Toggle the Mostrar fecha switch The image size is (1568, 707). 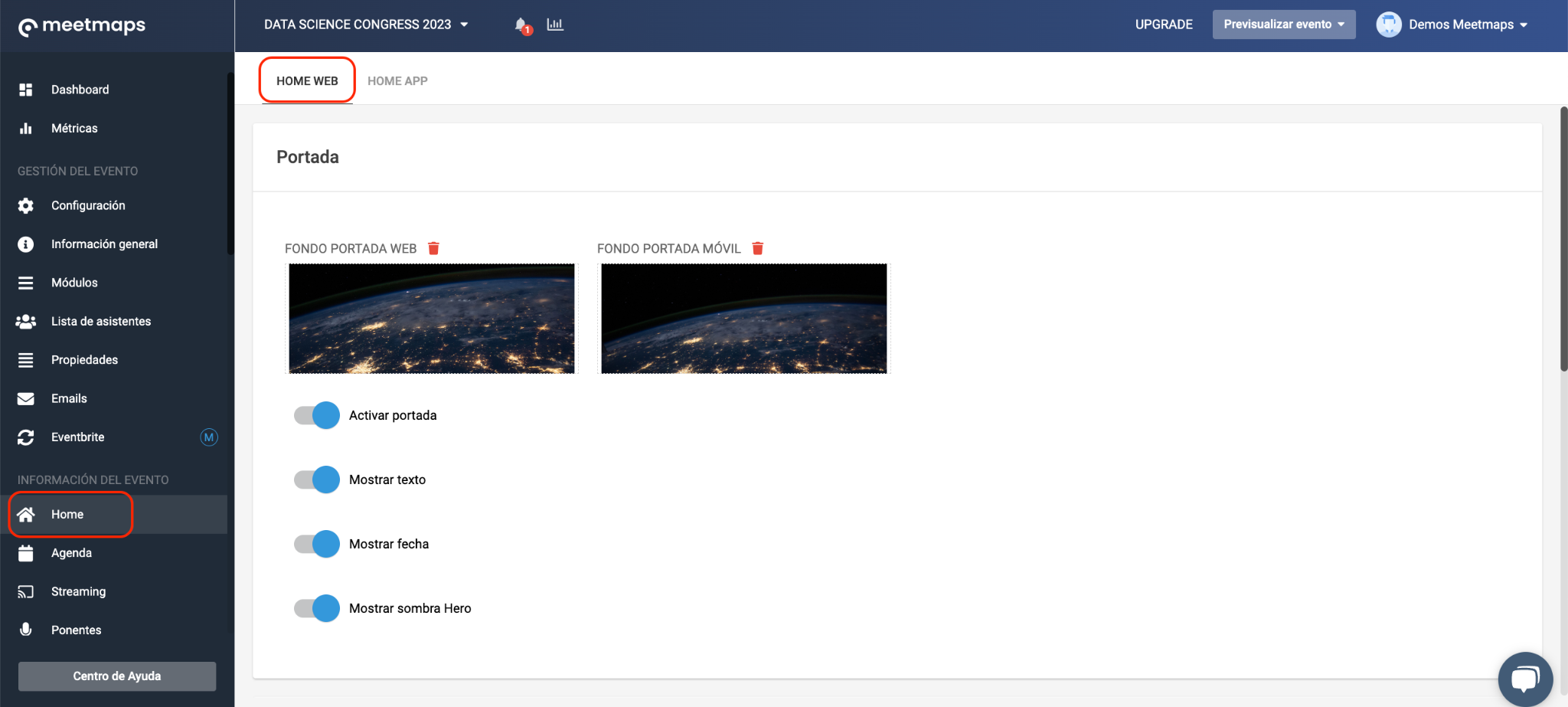317,544
